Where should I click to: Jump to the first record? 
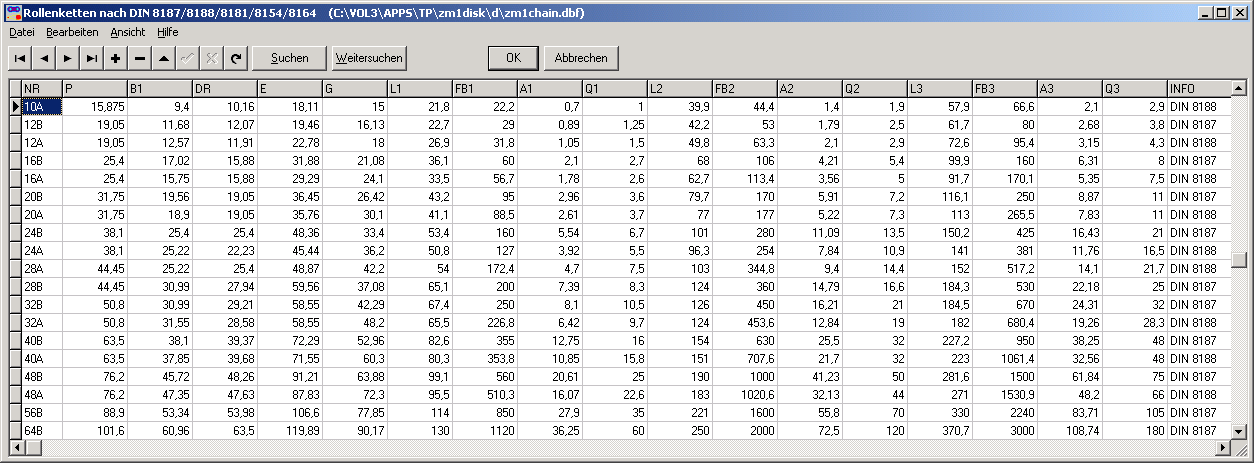point(20,58)
